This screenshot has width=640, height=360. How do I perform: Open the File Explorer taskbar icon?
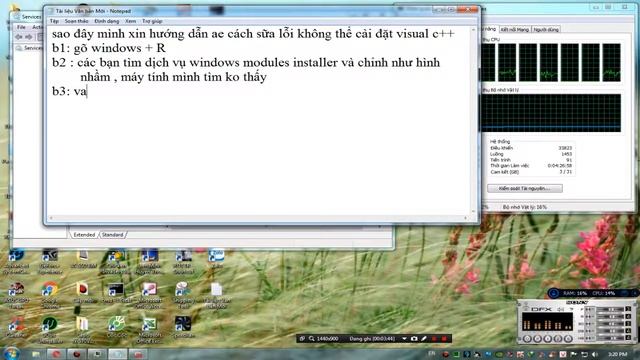pos(36,354)
